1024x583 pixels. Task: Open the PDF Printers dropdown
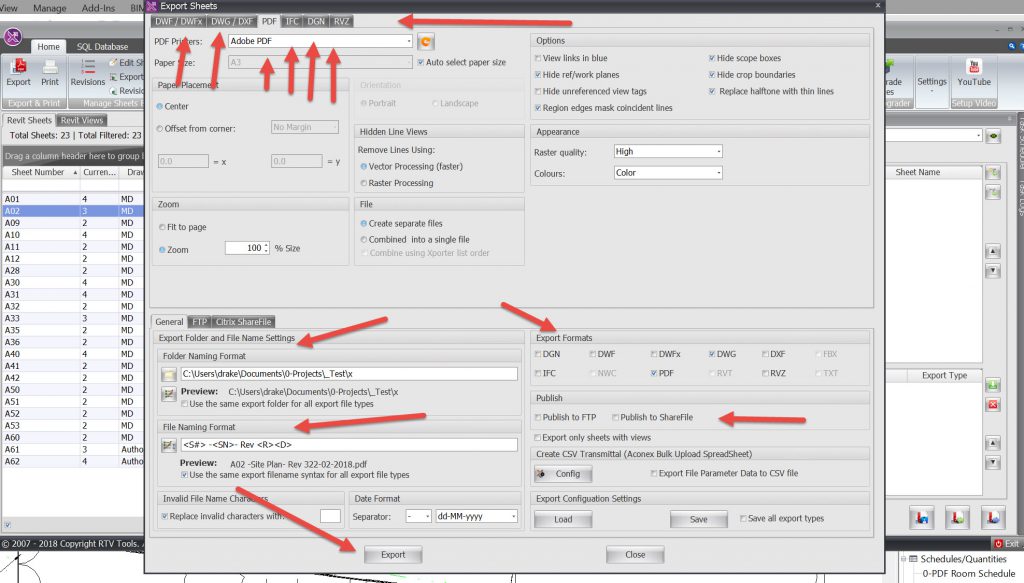(408, 42)
